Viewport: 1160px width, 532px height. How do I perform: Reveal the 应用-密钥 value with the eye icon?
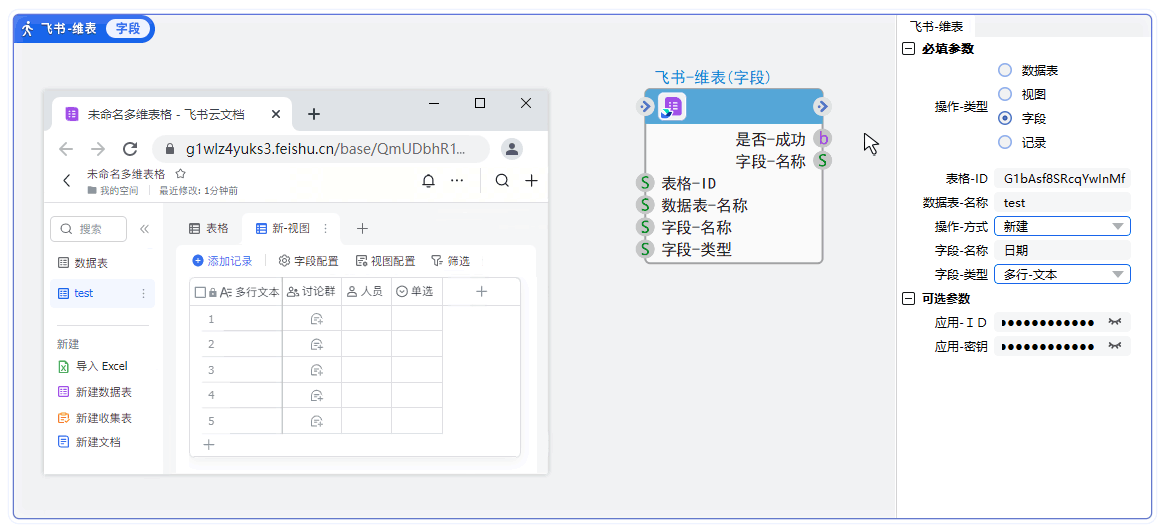point(1115,346)
